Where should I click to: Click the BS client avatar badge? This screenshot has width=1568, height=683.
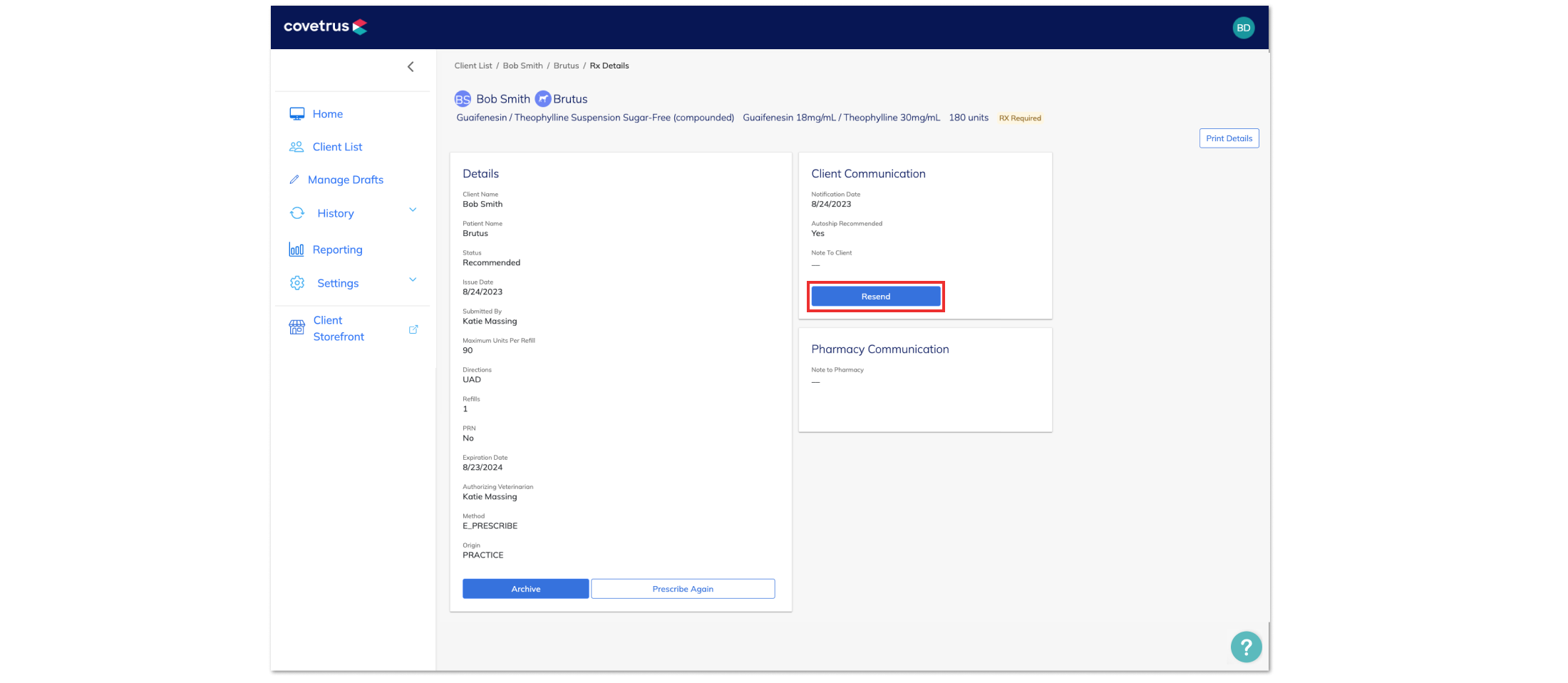coord(463,98)
